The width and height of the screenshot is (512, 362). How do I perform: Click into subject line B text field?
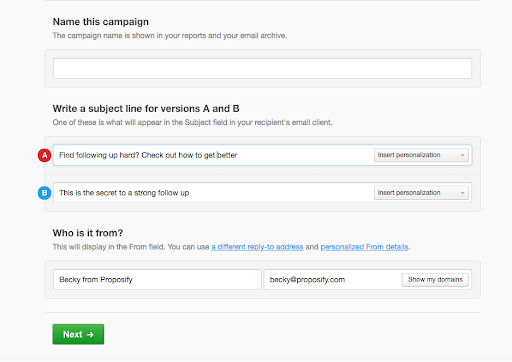(213, 193)
